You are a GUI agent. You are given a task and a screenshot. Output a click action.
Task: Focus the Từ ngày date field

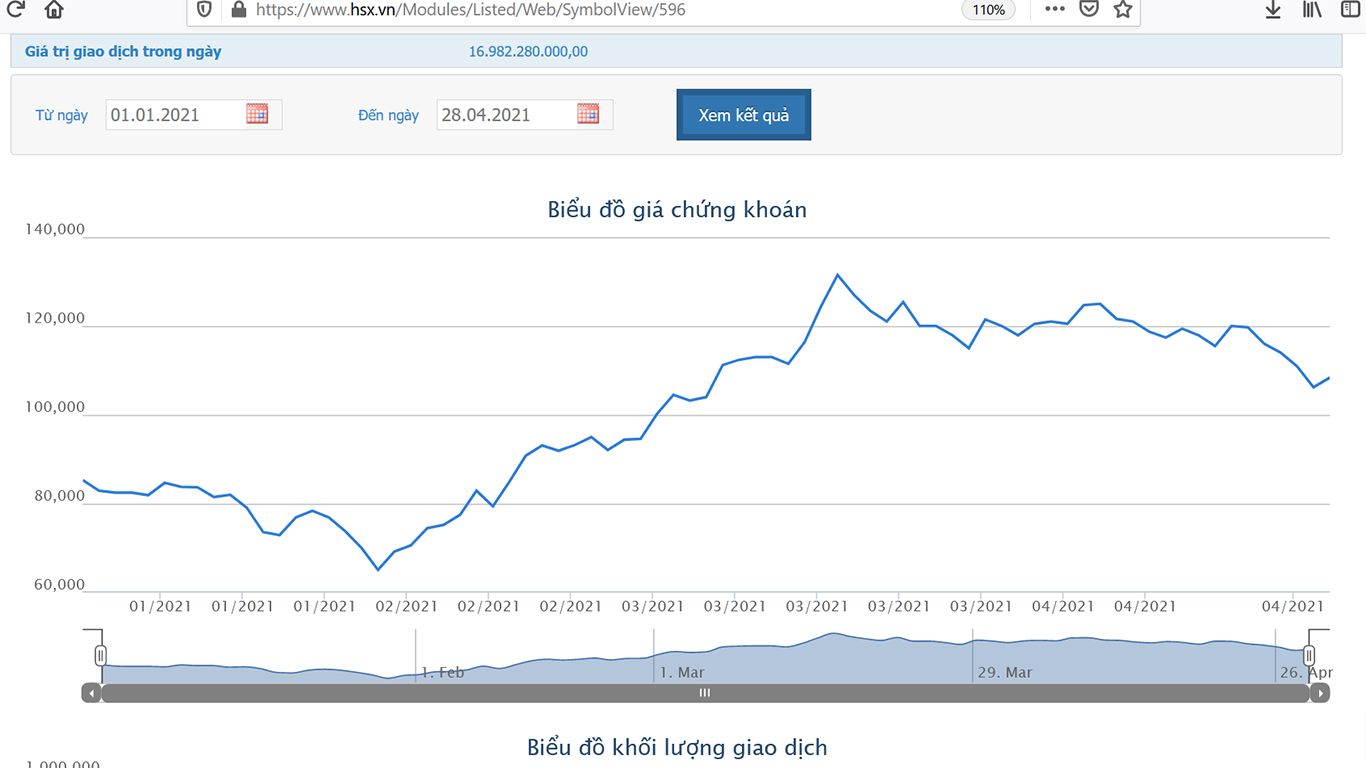click(x=175, y=115)
